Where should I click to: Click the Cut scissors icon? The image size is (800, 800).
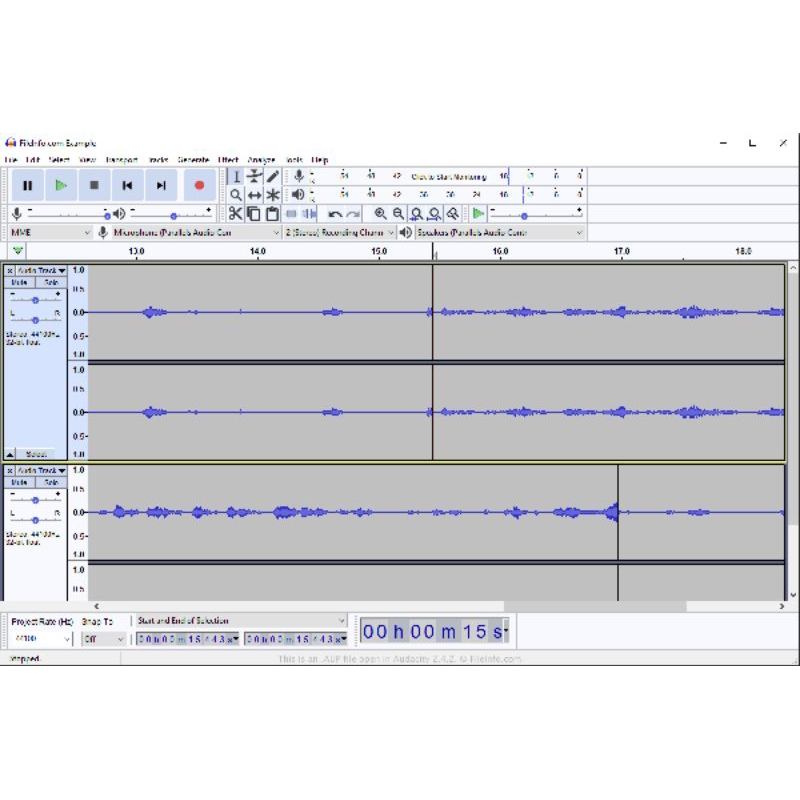235,213
